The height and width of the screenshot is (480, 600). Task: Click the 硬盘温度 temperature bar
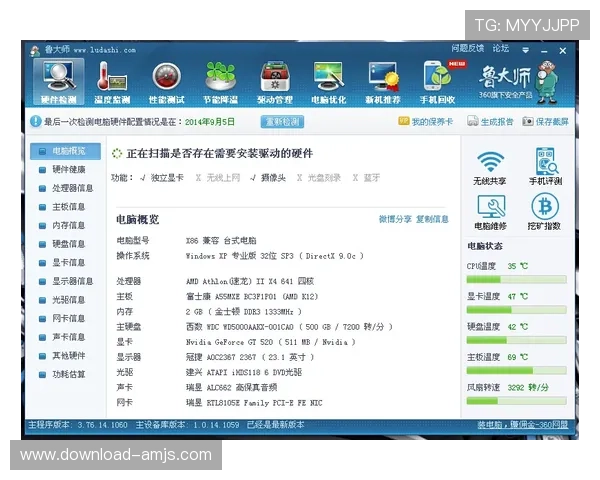516,340
